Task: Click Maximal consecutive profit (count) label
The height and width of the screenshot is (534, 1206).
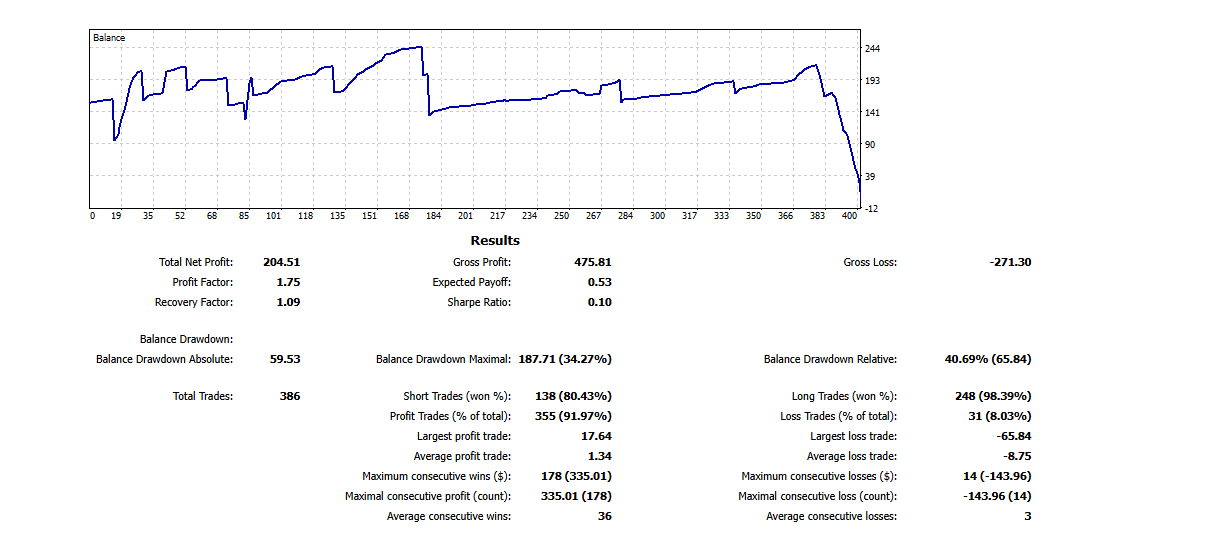Action: [428, 497]
